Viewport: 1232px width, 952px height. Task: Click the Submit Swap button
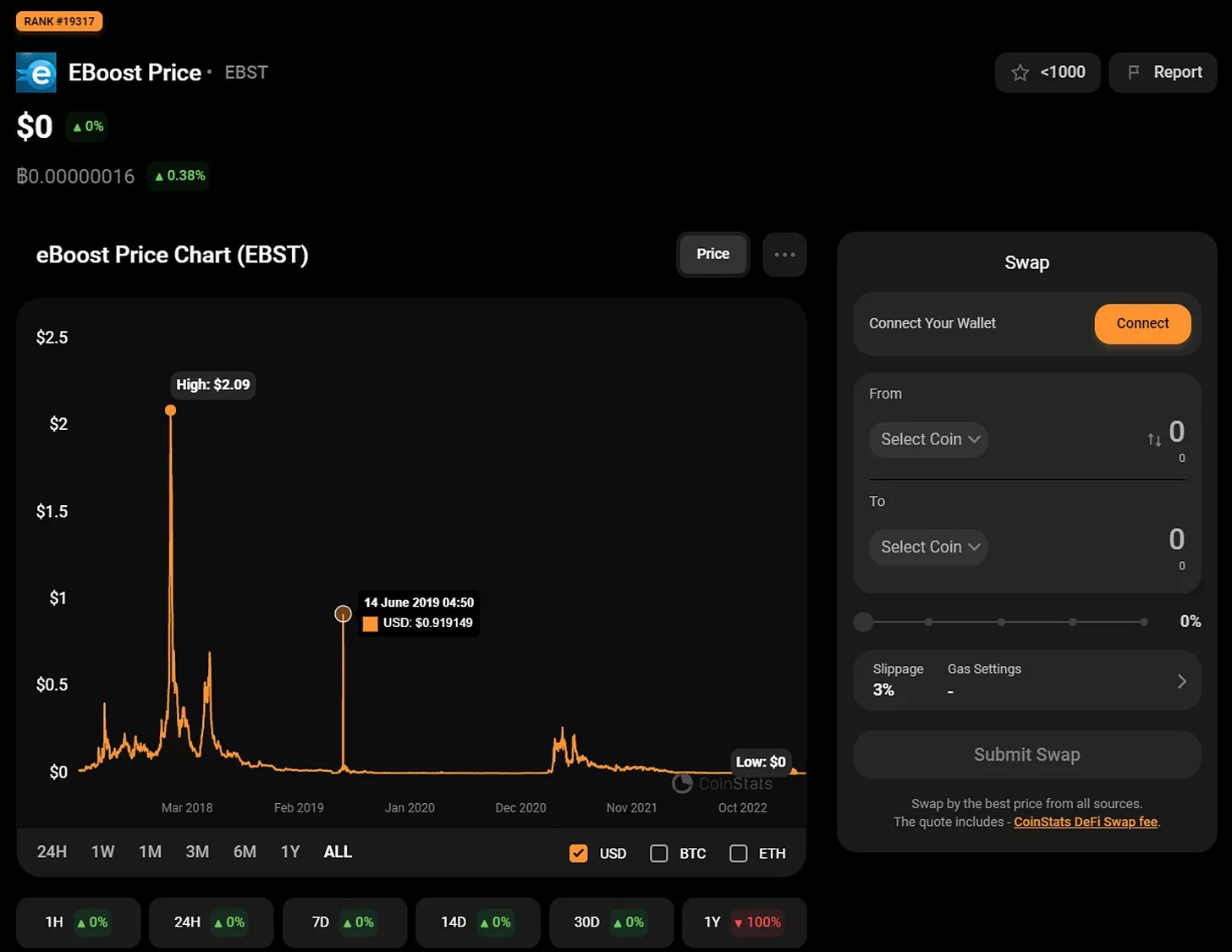[x=1026, y=754]
